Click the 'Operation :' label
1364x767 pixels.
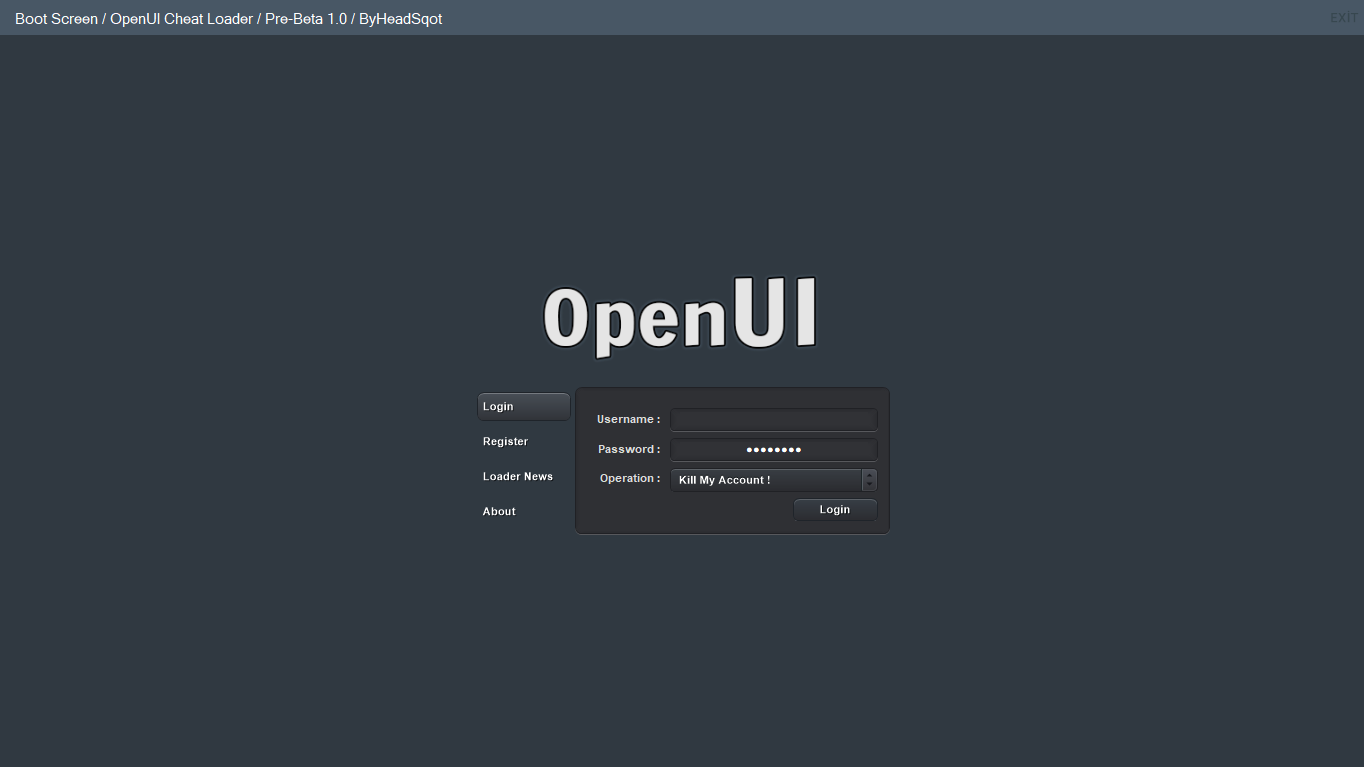tap(630, 479)
